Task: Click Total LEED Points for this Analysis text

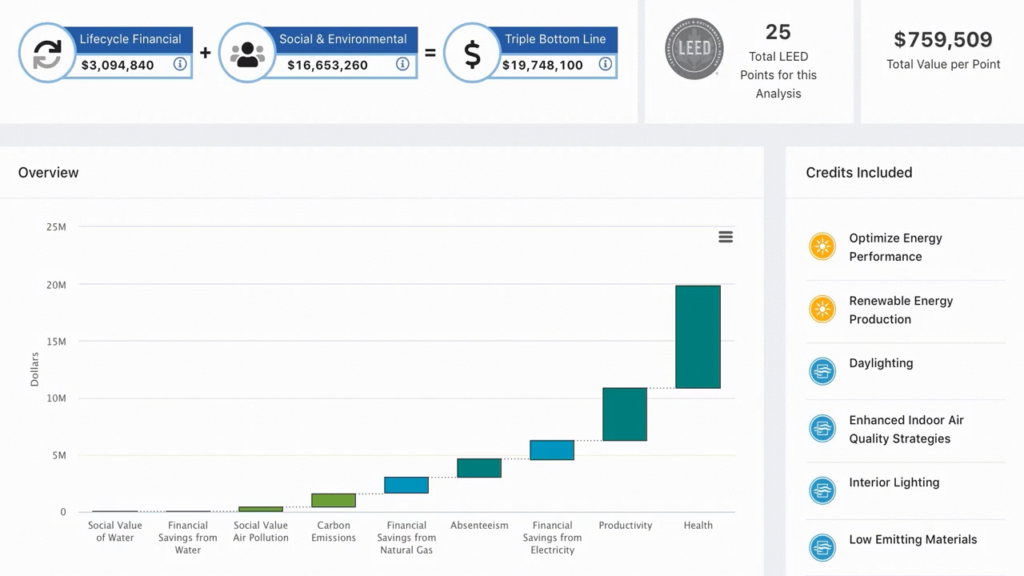Action: [778, 75]
